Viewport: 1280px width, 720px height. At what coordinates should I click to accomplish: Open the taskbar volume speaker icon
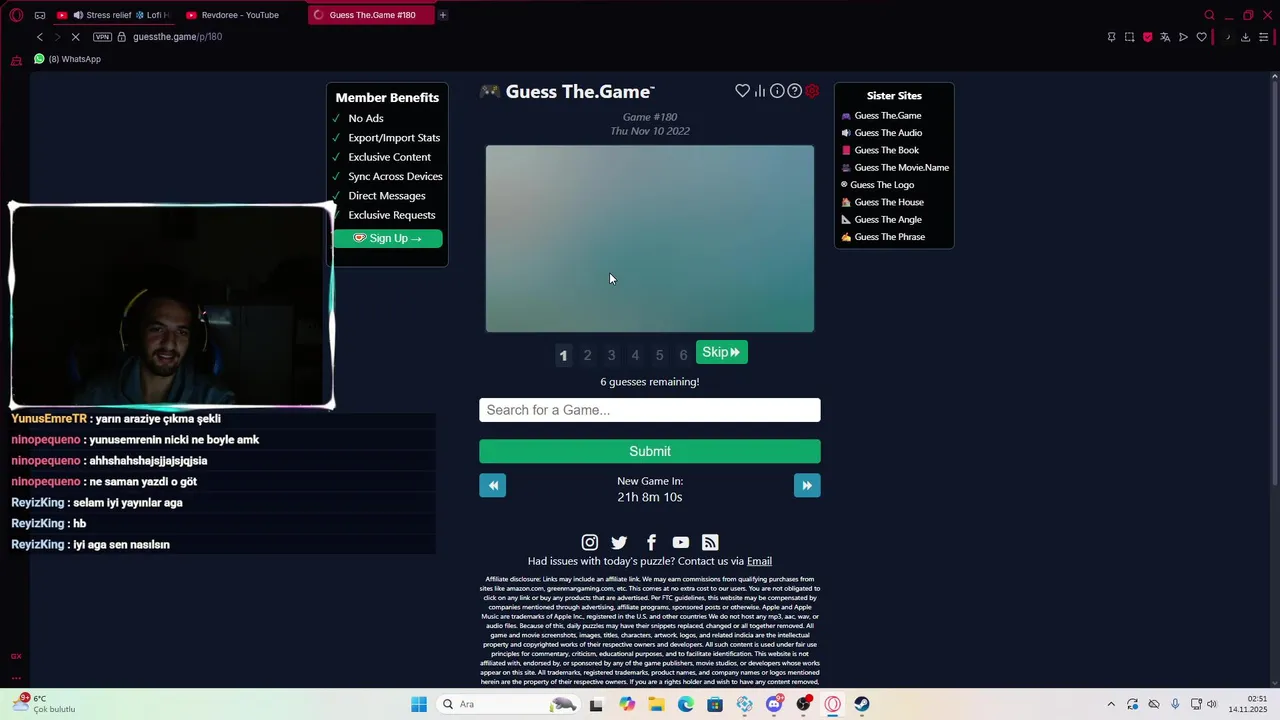click(x=1212, y=704)
